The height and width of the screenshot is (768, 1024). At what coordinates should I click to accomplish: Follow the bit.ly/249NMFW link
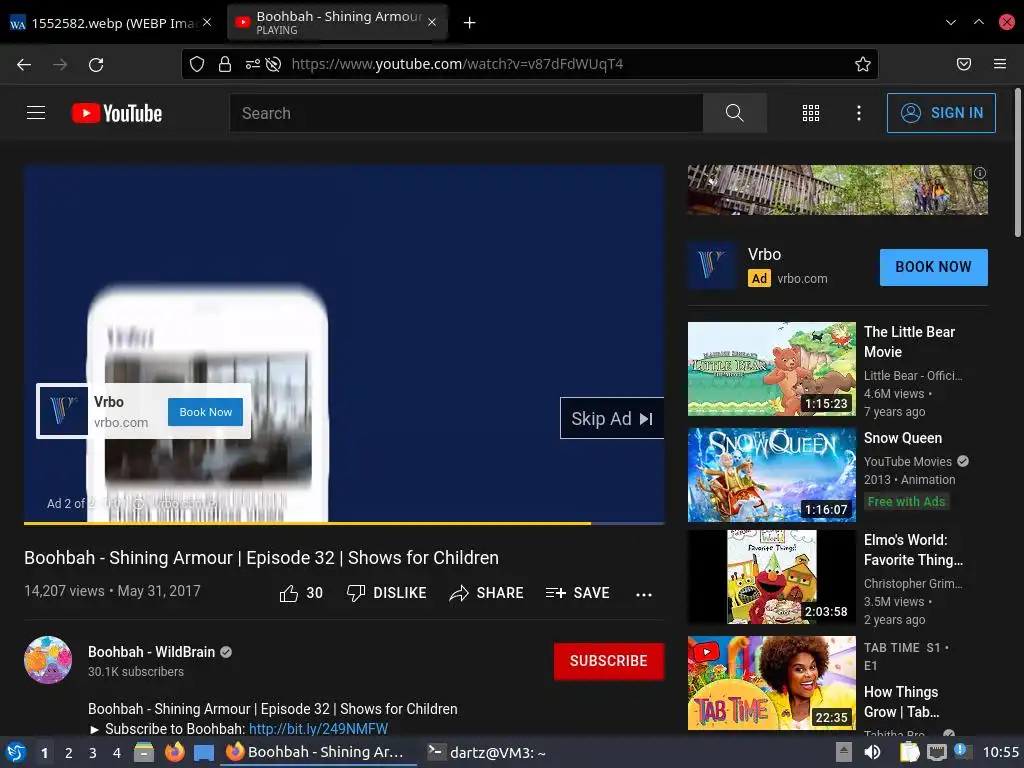click(x=318, y=729)
